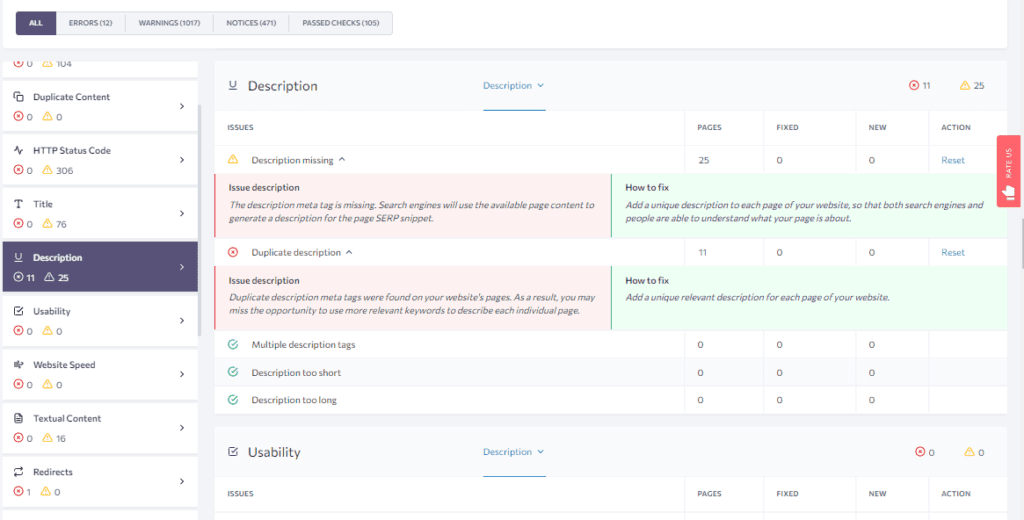Image resolution: width=1024 pixels, height=520 pixels.
Task: Click PAGES column header in Description table
Action: click(x=709, y=127)
